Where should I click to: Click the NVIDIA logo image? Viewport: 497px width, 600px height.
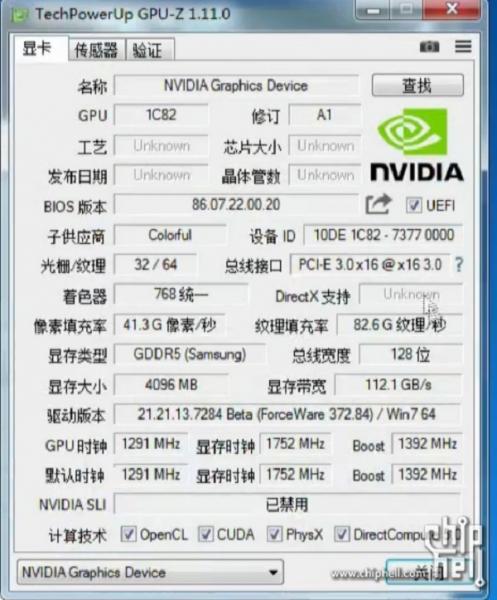pos(417,145)
